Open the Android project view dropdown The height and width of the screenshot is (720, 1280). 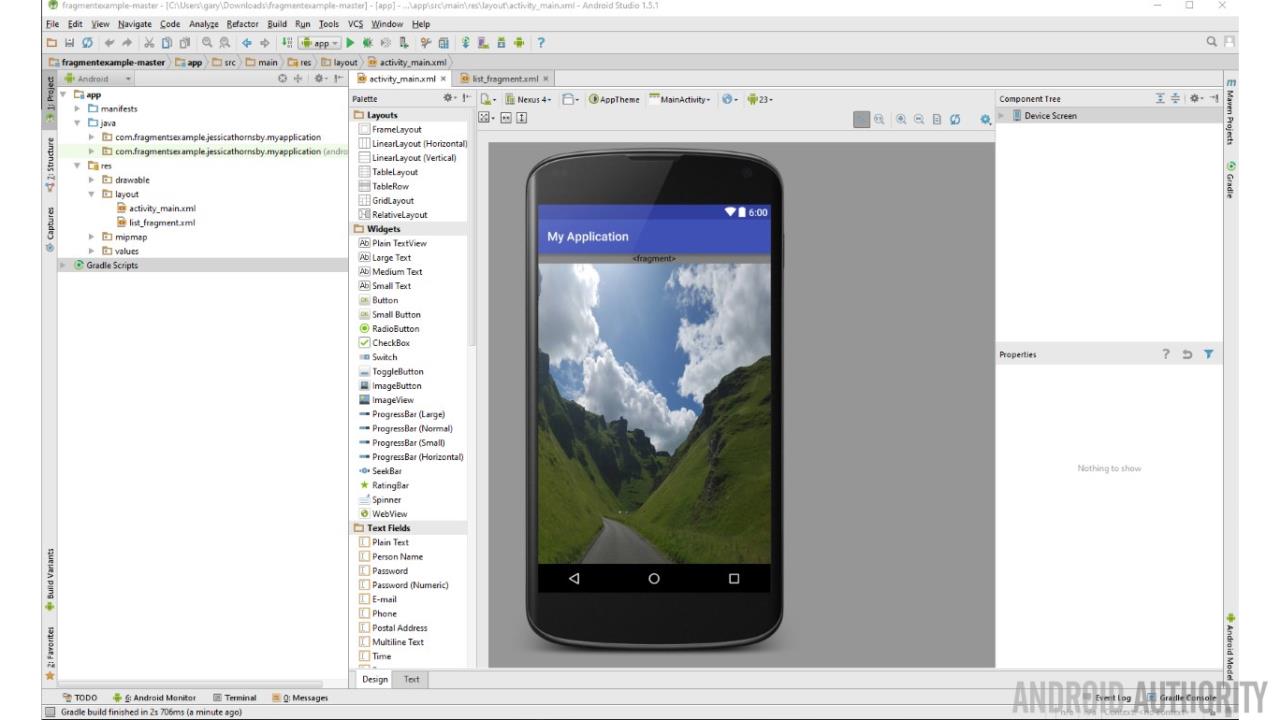click(x=98, y=78)
